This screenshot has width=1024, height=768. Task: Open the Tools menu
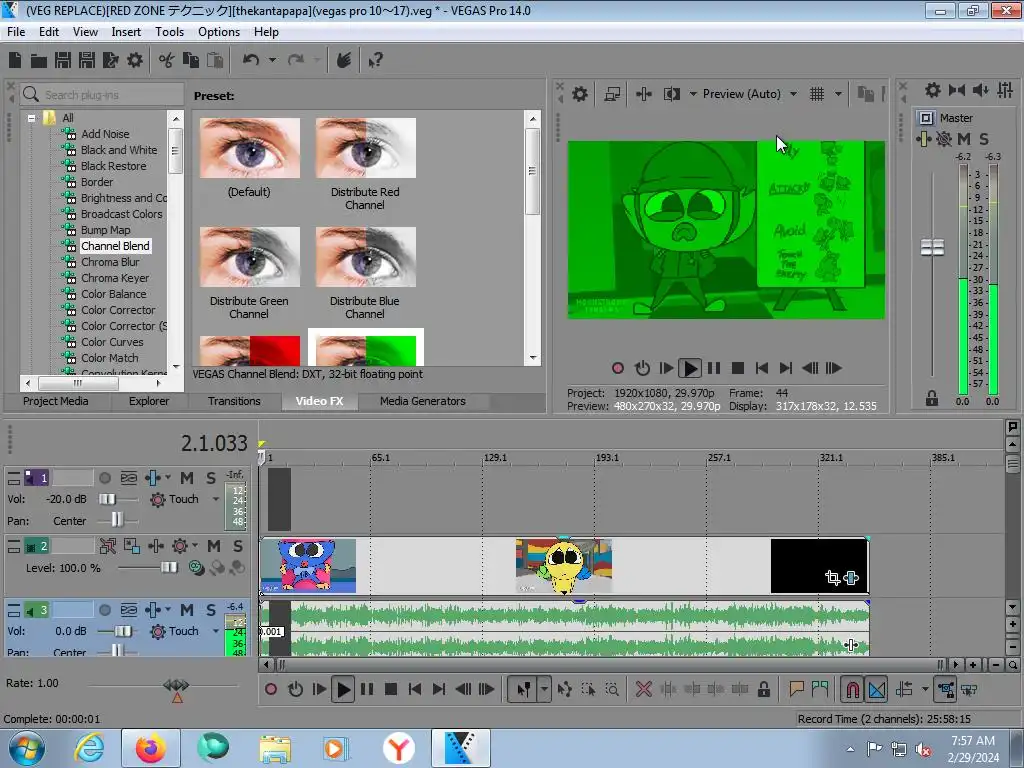pyautogui.click(x=169, y=32)
